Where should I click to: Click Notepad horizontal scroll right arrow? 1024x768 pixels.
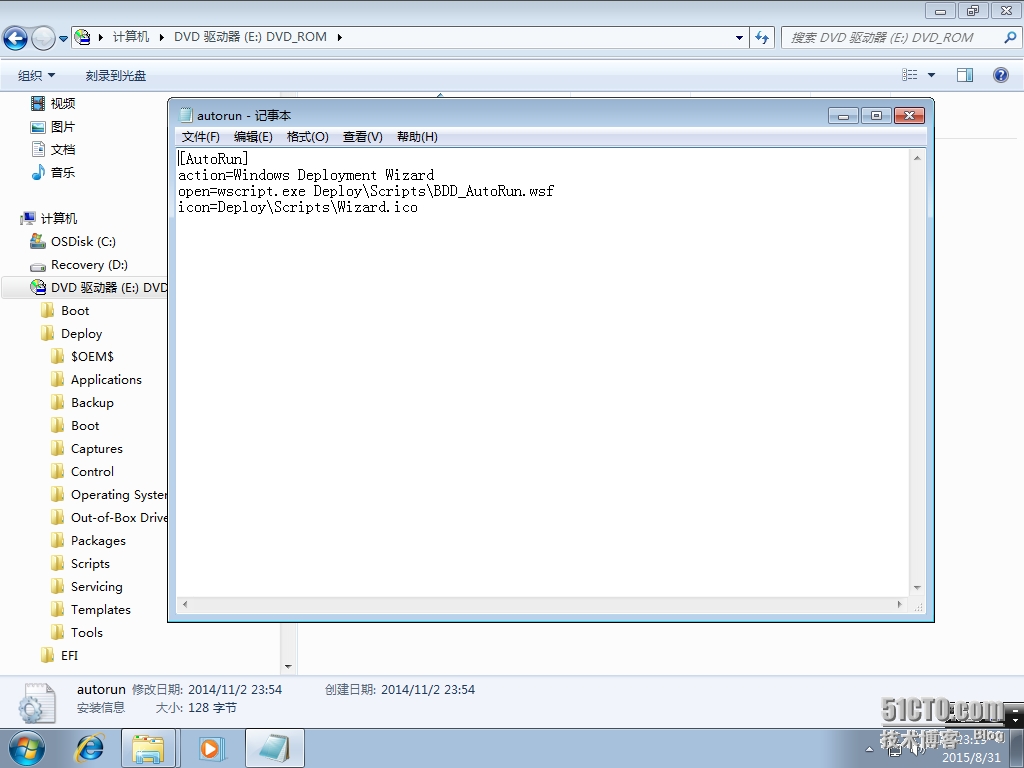coord(899,605)
